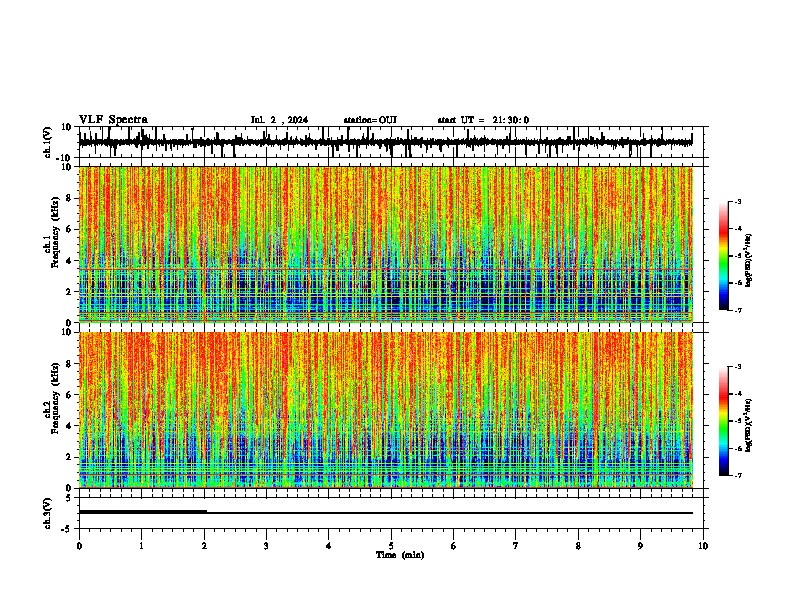Click the 4 kHz tick on ch.2 frequency axis
Screen dimensions: 792x612
tap(70, 426)
